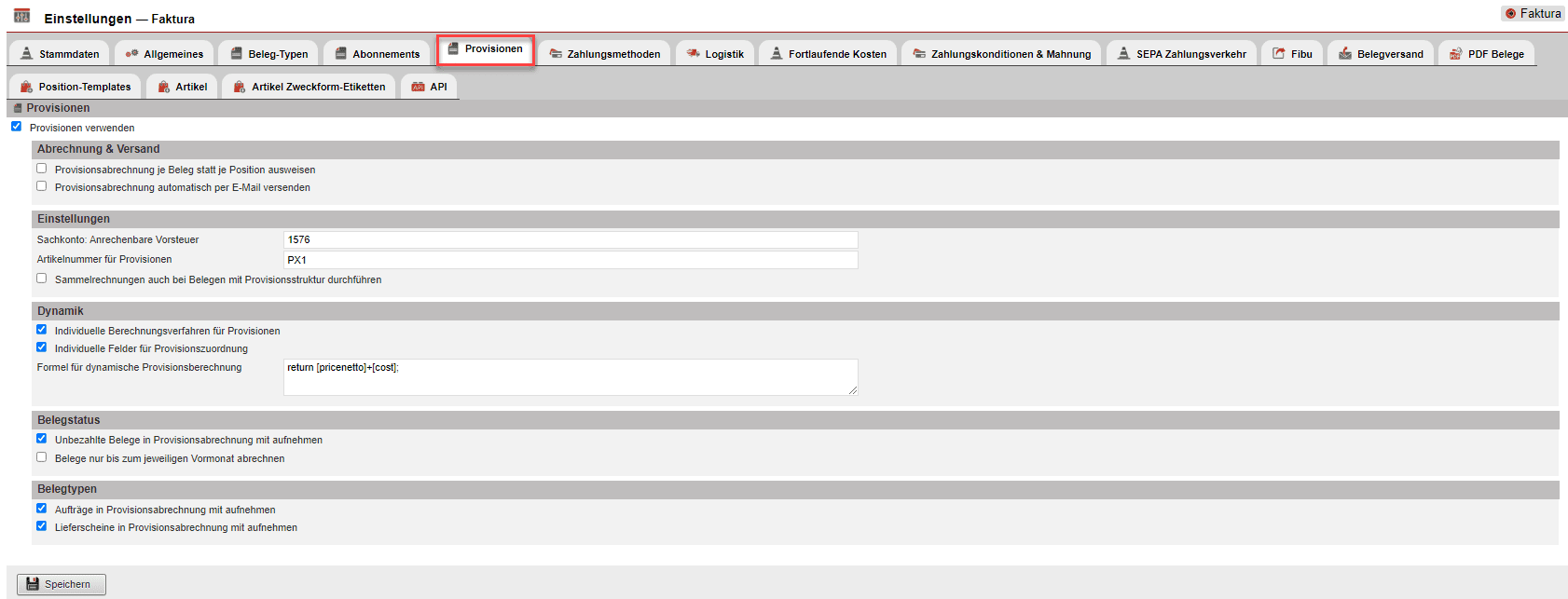Click the Artikelnummer für Provisionen field
Viewport: 1568px width, 599px height.
(570, 260)
